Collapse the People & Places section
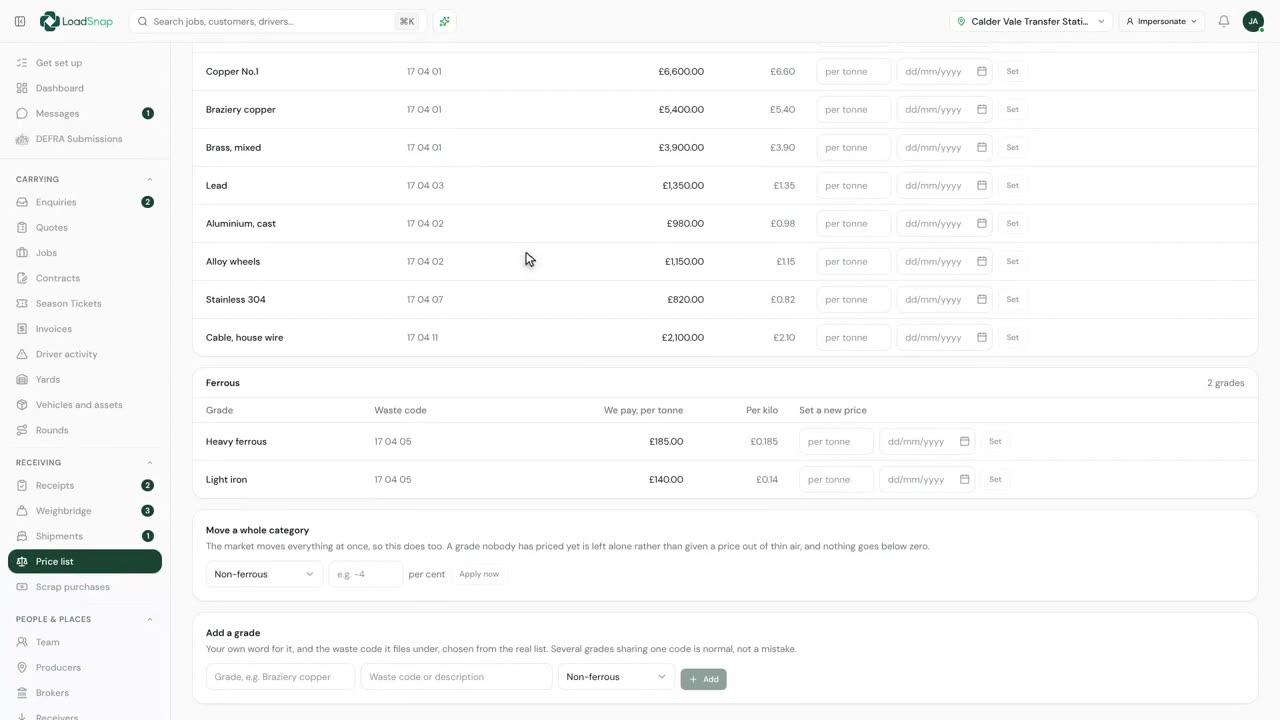This screenshot has width=1280, height=720. coord(150,620)
